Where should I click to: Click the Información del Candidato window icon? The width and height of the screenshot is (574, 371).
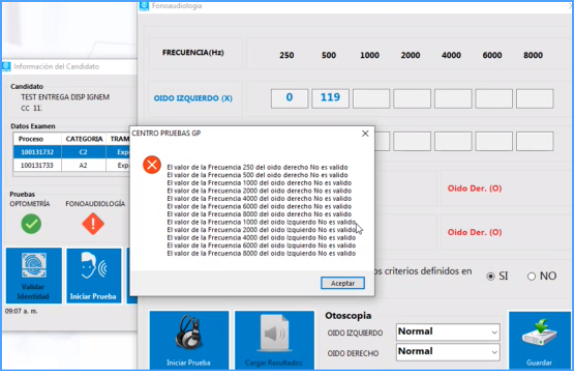6,66
